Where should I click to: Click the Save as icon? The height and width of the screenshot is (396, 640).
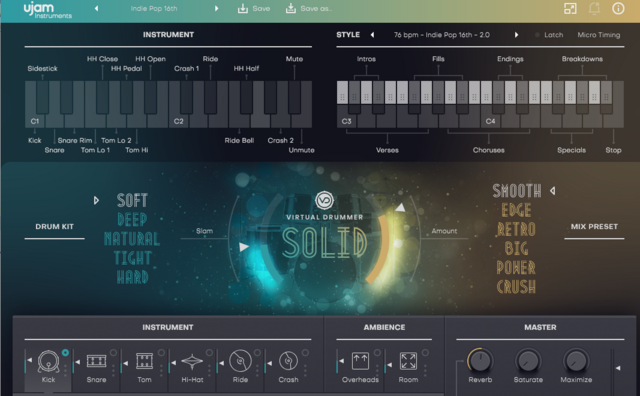[291, 9]
